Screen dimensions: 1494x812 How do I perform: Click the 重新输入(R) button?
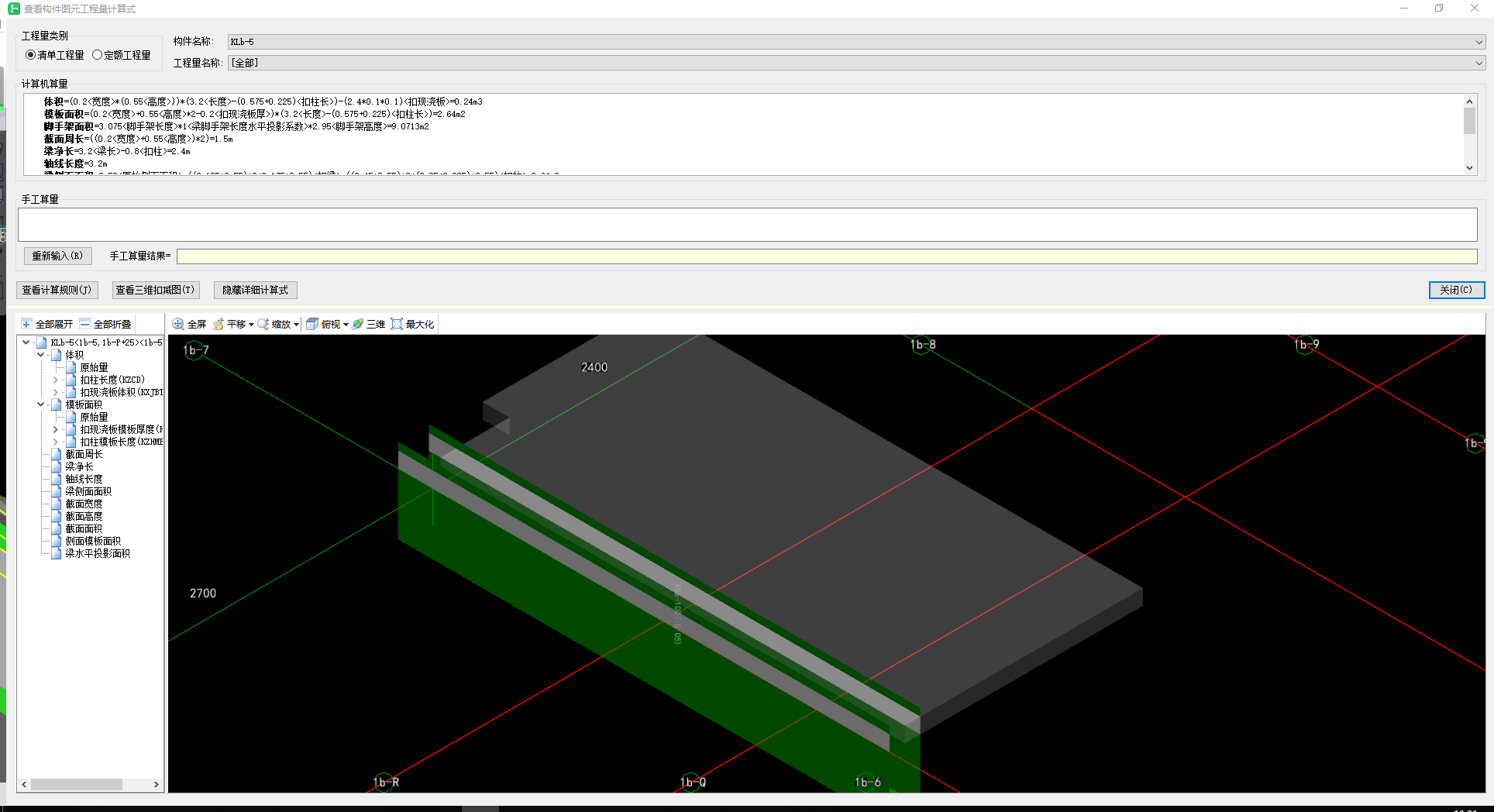58,256
